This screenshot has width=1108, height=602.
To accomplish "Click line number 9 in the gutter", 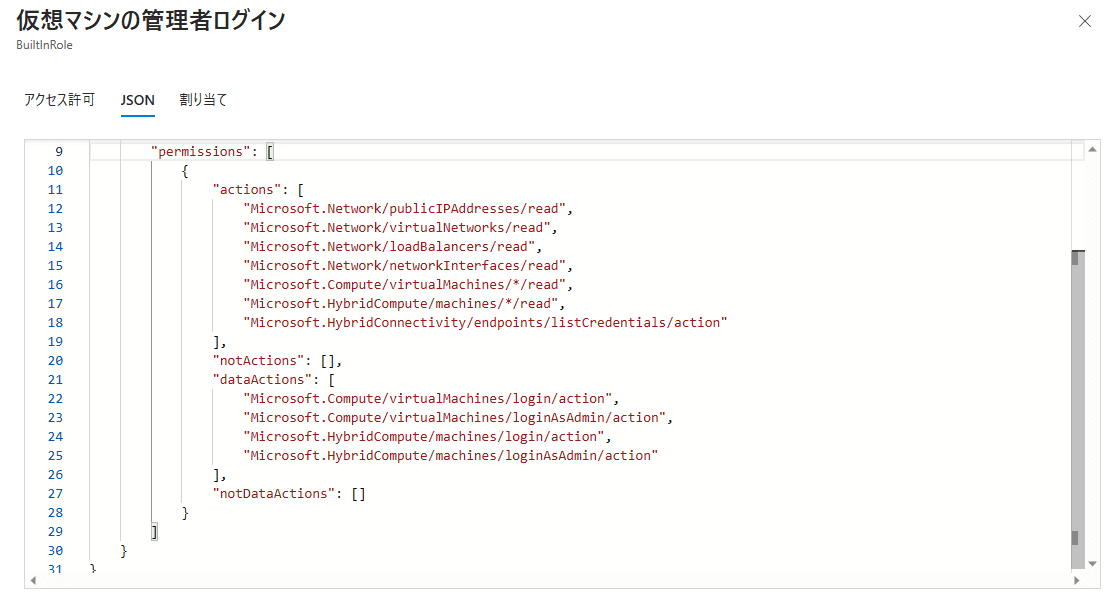I will tap(59, 152).
